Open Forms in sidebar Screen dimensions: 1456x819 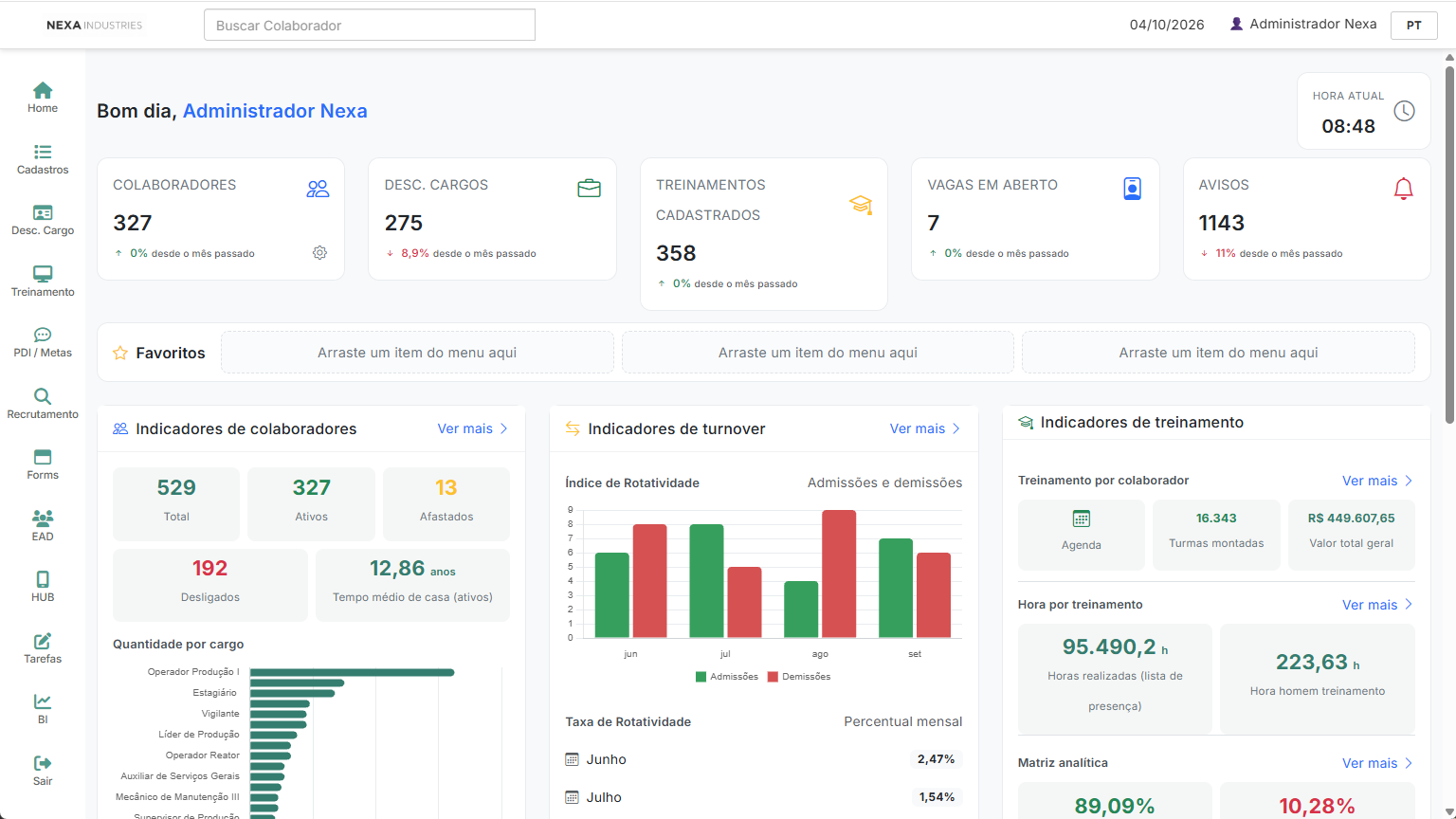tap(43, 464)
